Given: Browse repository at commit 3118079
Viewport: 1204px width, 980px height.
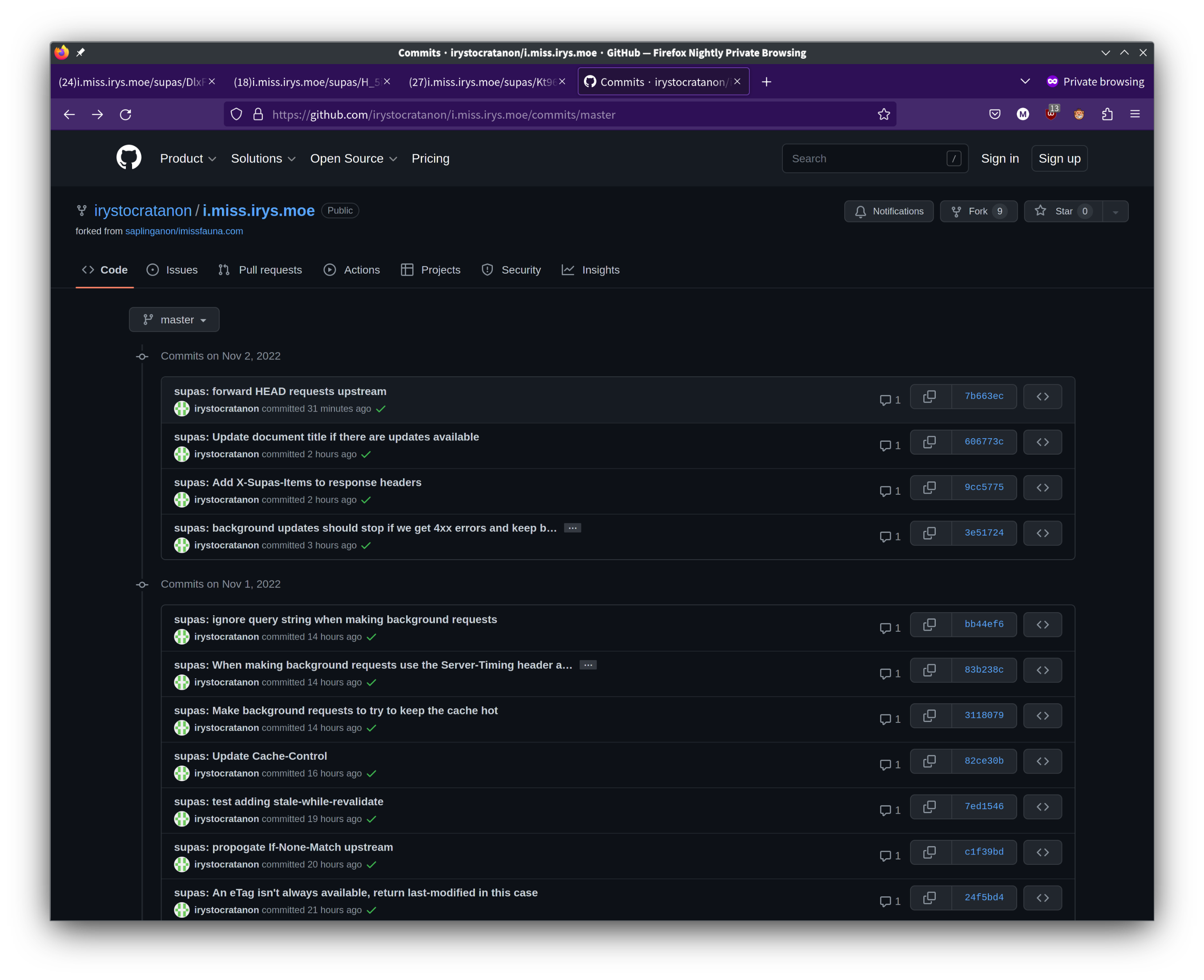Looking at the screenshot, I should [1042, 715].
